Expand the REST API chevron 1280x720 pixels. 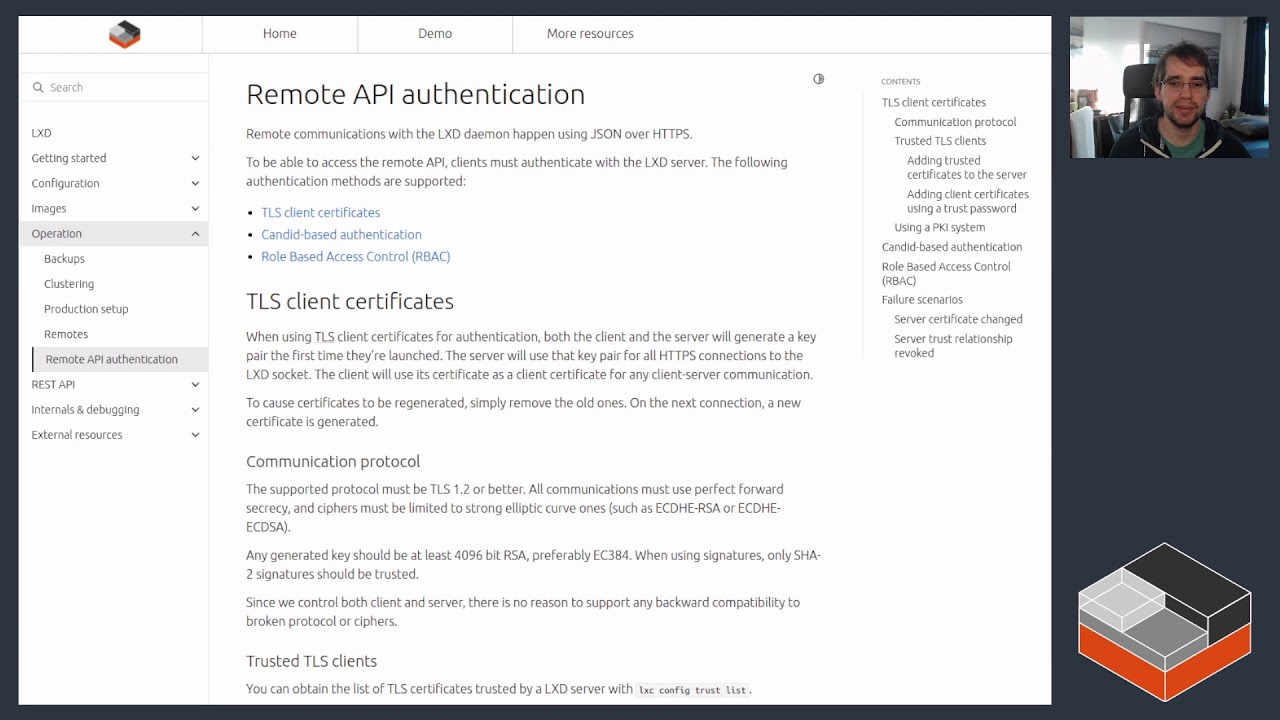pos(195,384)
